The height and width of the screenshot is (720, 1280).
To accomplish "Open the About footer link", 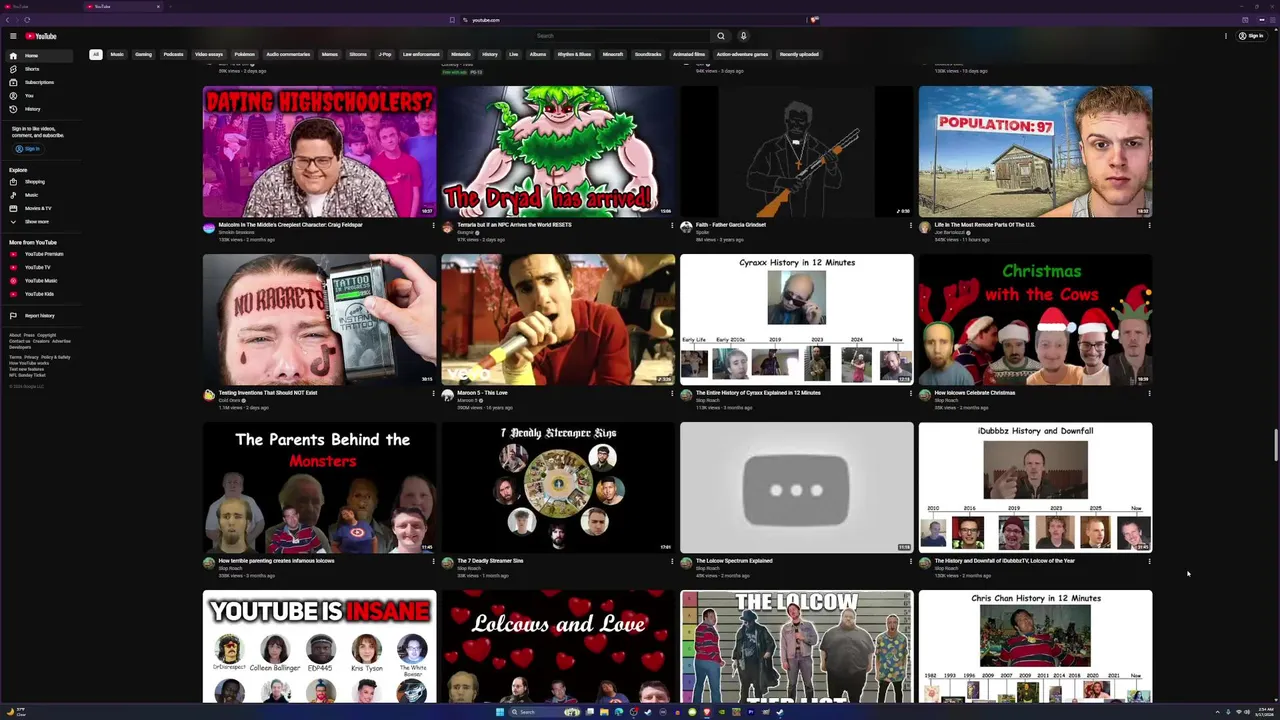I will coord(15,335).
